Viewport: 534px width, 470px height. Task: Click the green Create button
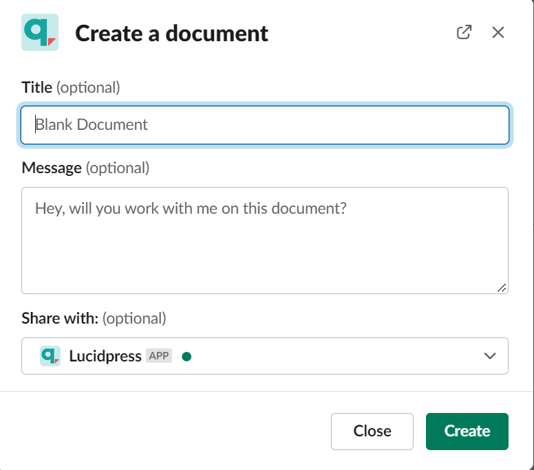click(467, 431)
